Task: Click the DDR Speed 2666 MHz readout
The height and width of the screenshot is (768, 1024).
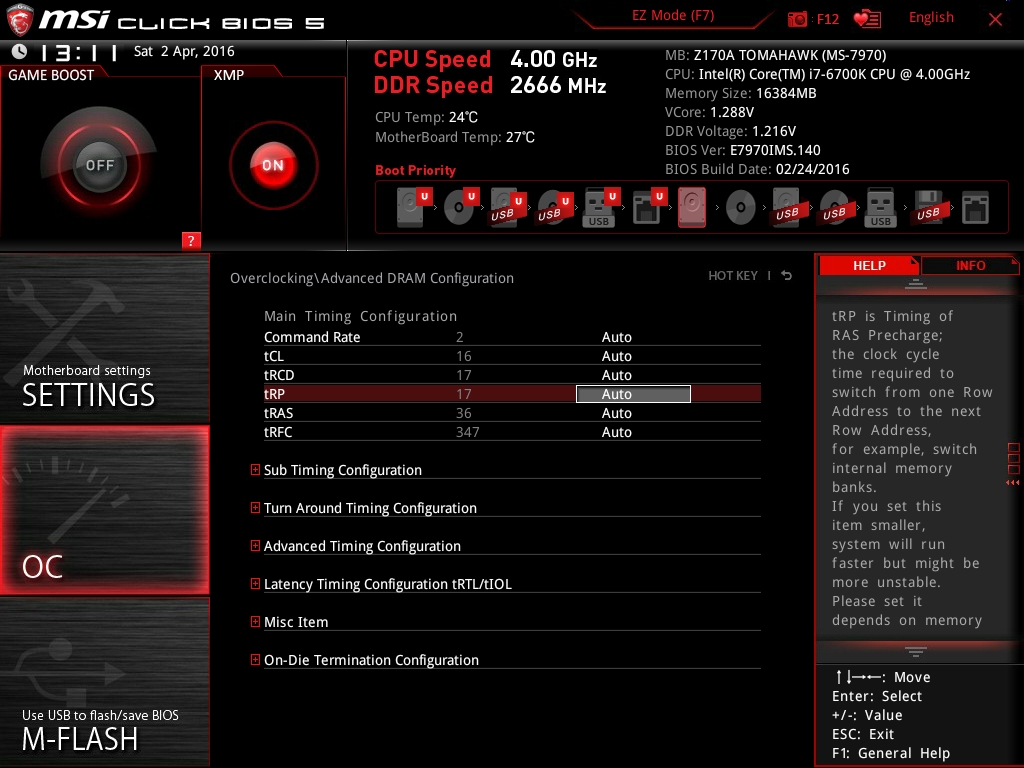Action: pyautogui.click(x=490, y=86)
